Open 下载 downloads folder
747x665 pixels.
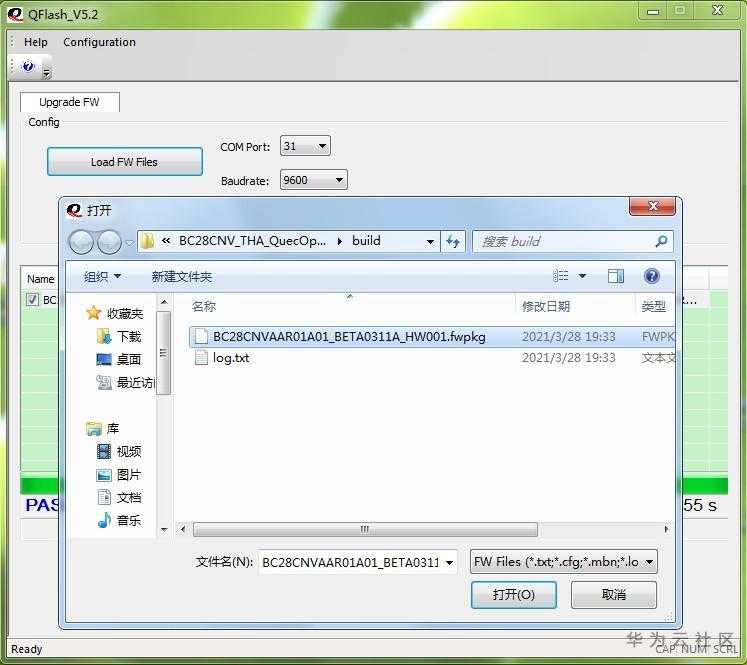tap(119, 336)
